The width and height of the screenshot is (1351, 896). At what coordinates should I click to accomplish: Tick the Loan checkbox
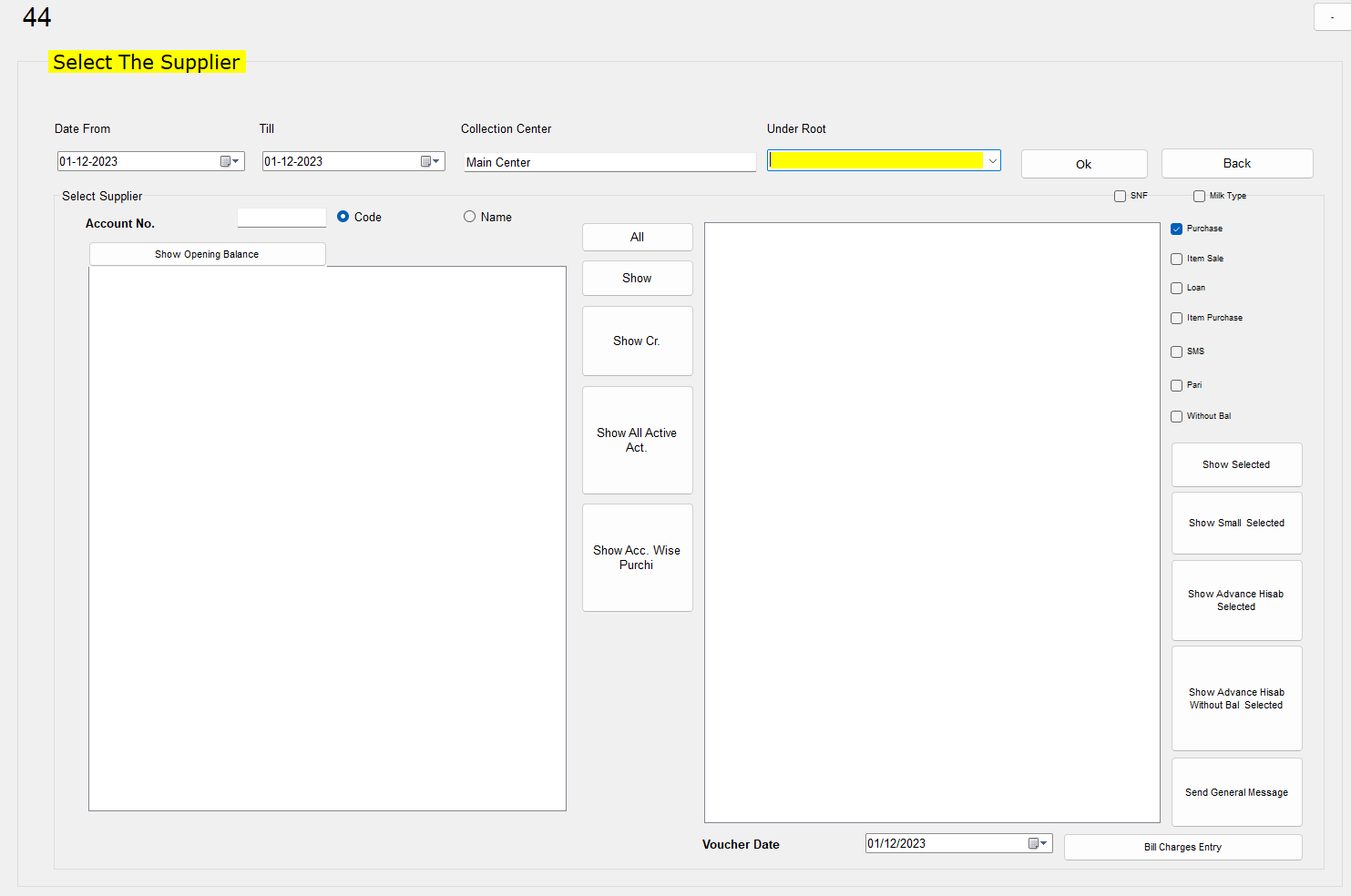(x=1176, y=288)
